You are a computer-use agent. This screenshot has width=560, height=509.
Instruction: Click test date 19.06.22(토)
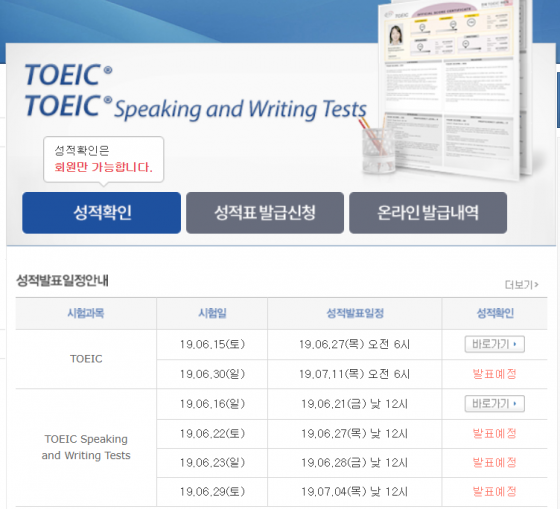(212, 434)
